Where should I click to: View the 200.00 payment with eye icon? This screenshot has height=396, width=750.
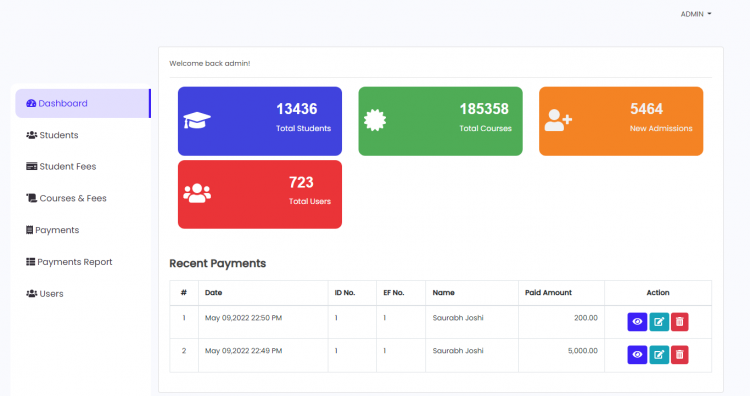click(x=637, y=322)
